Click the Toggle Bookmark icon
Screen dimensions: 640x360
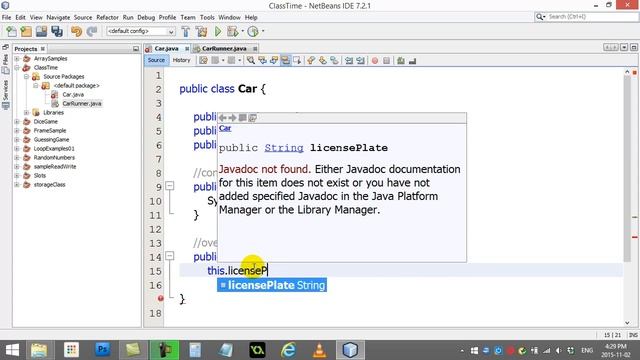pyautogui.click(x=334, y=61)
